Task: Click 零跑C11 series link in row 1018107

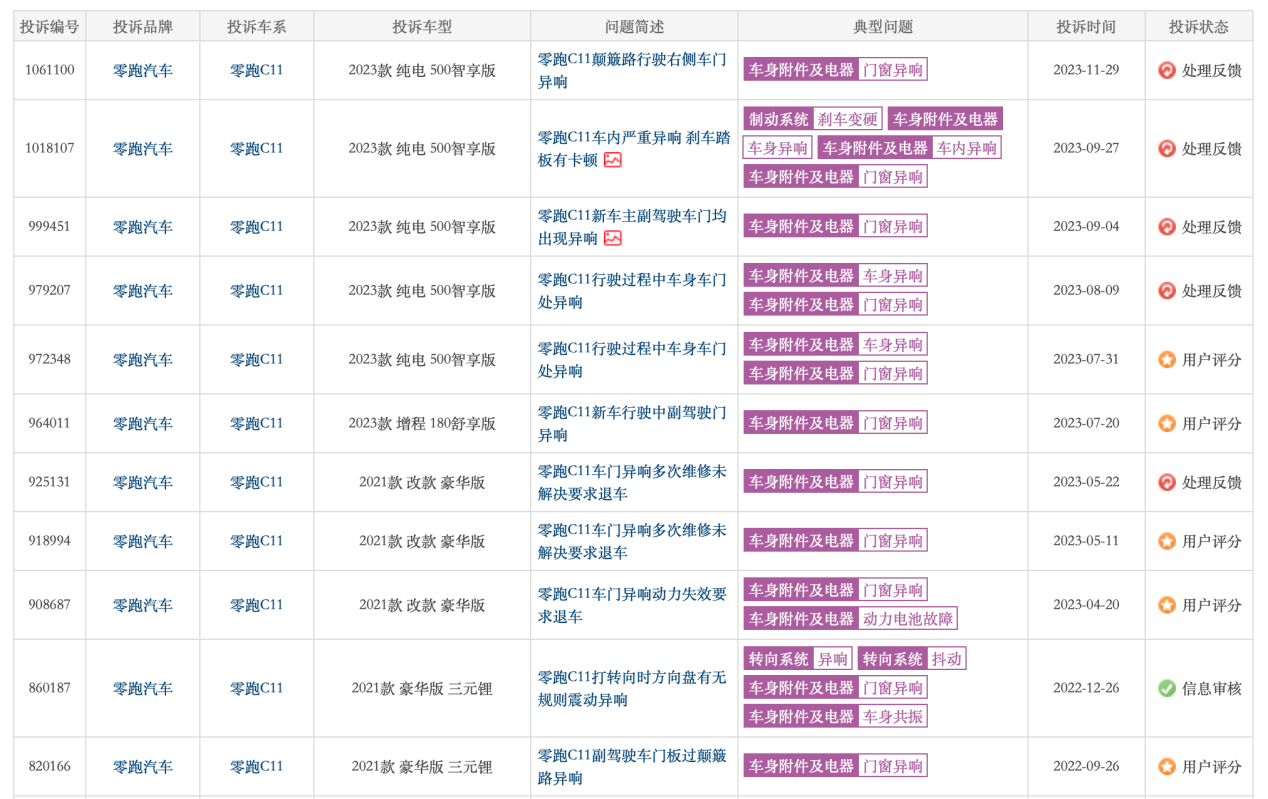Action: (x=257, y=148)
